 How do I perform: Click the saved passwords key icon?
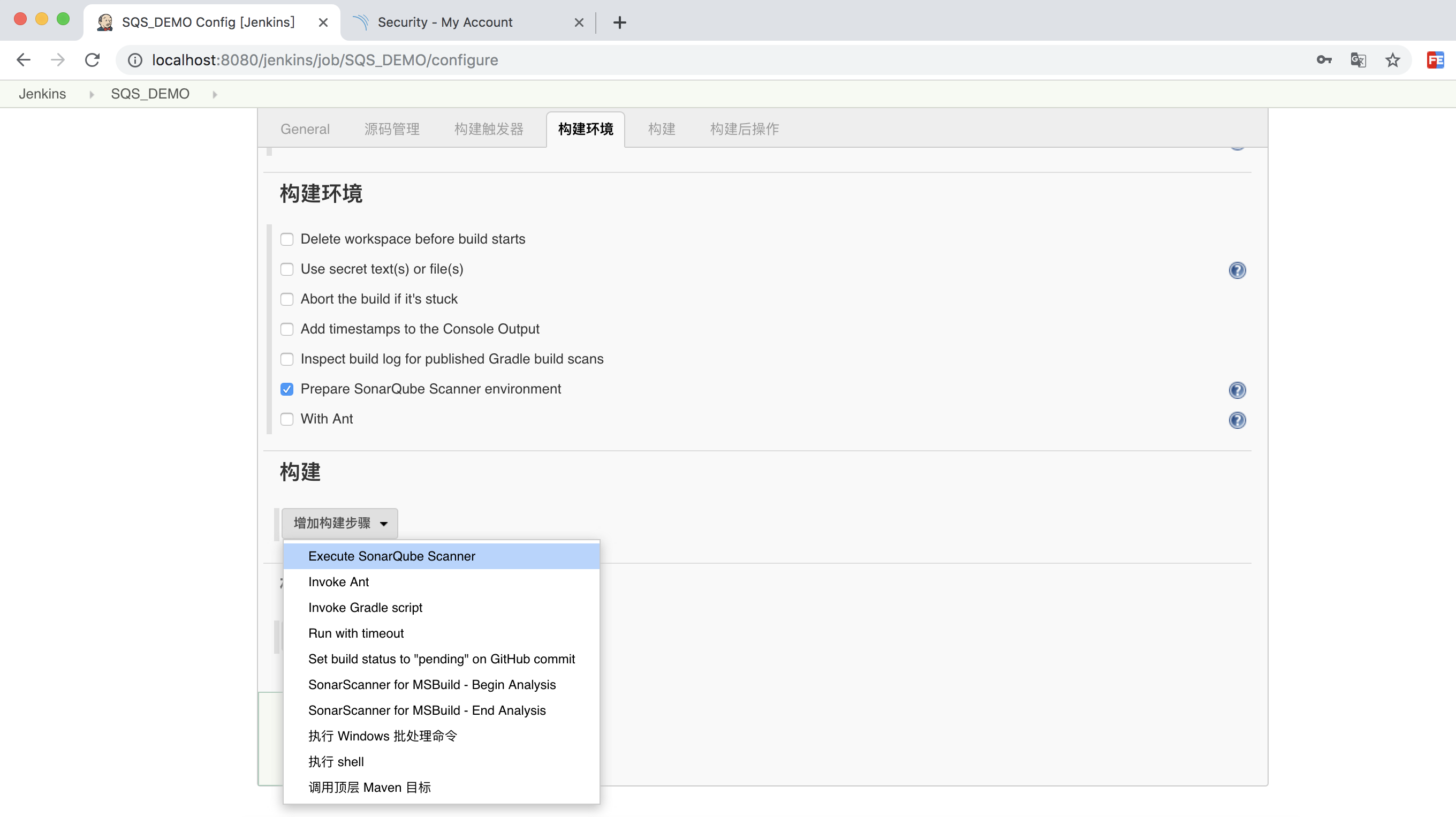coord(1324,60)
